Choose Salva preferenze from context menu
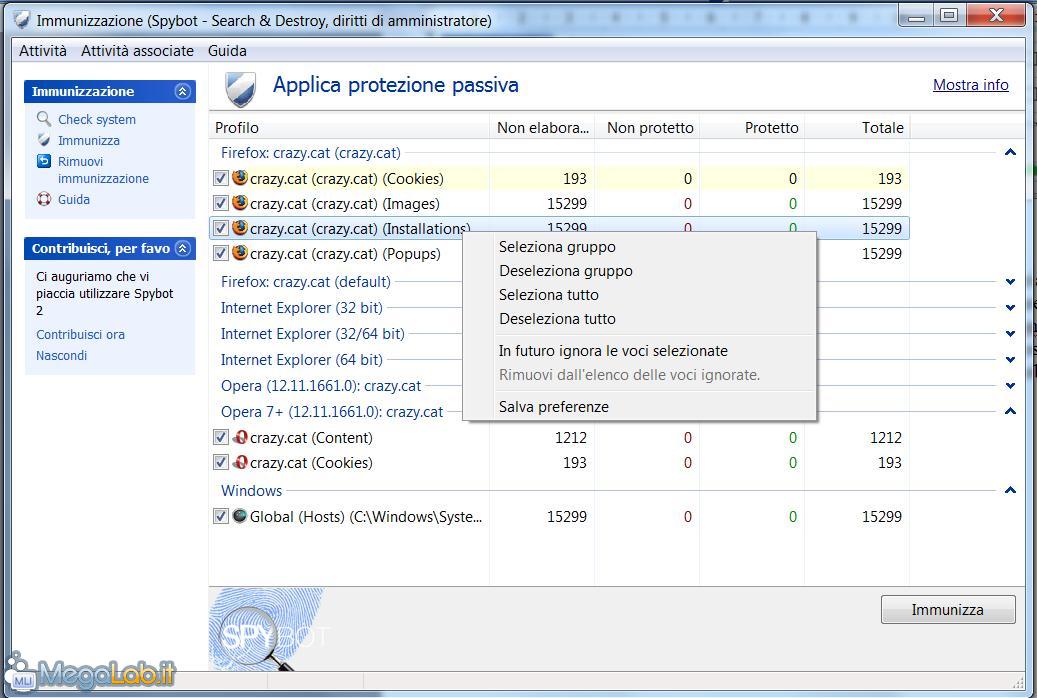The image size is (1037, 698). click(x=640, y=406)
